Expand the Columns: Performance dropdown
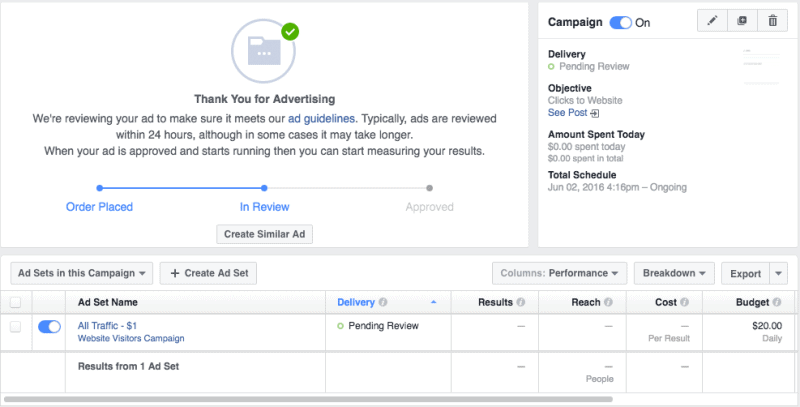 click(559, 273)
